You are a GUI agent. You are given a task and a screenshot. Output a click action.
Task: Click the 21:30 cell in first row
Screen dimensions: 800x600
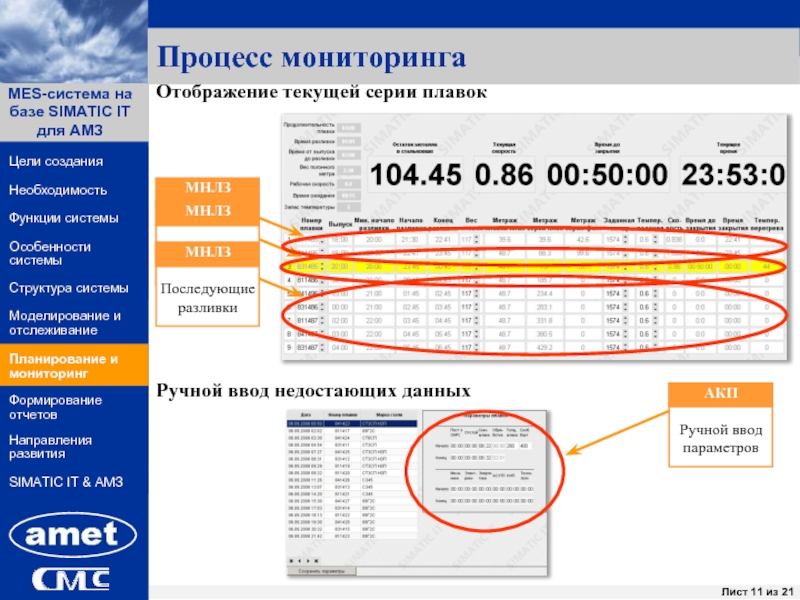(x=410, y=239)
